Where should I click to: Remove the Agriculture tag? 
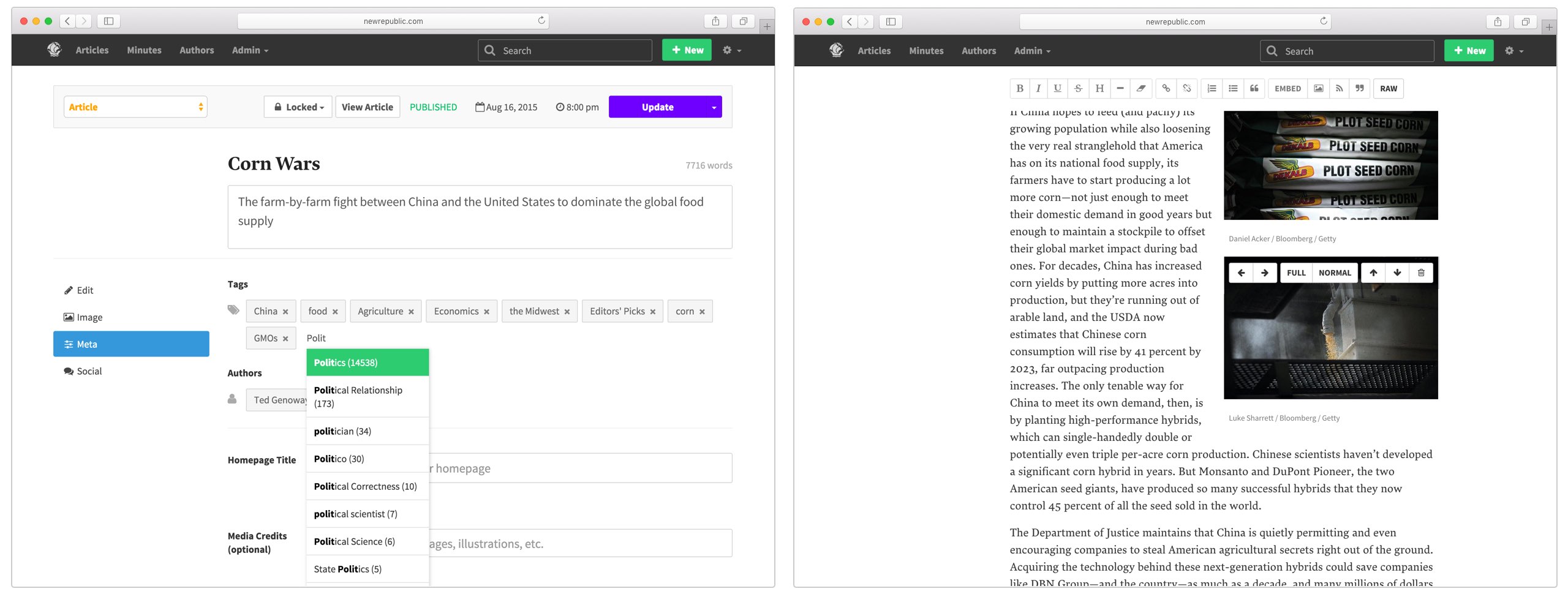411,312
